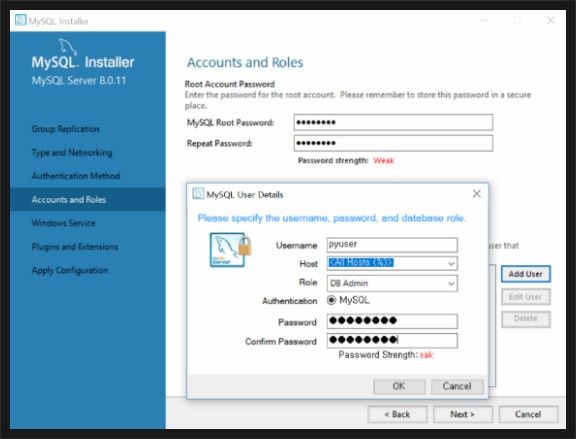The height and width of the screenshot is (439, 576).
Task: Click the 'Please specify the username' instruction text
Action: click(332, 218)
